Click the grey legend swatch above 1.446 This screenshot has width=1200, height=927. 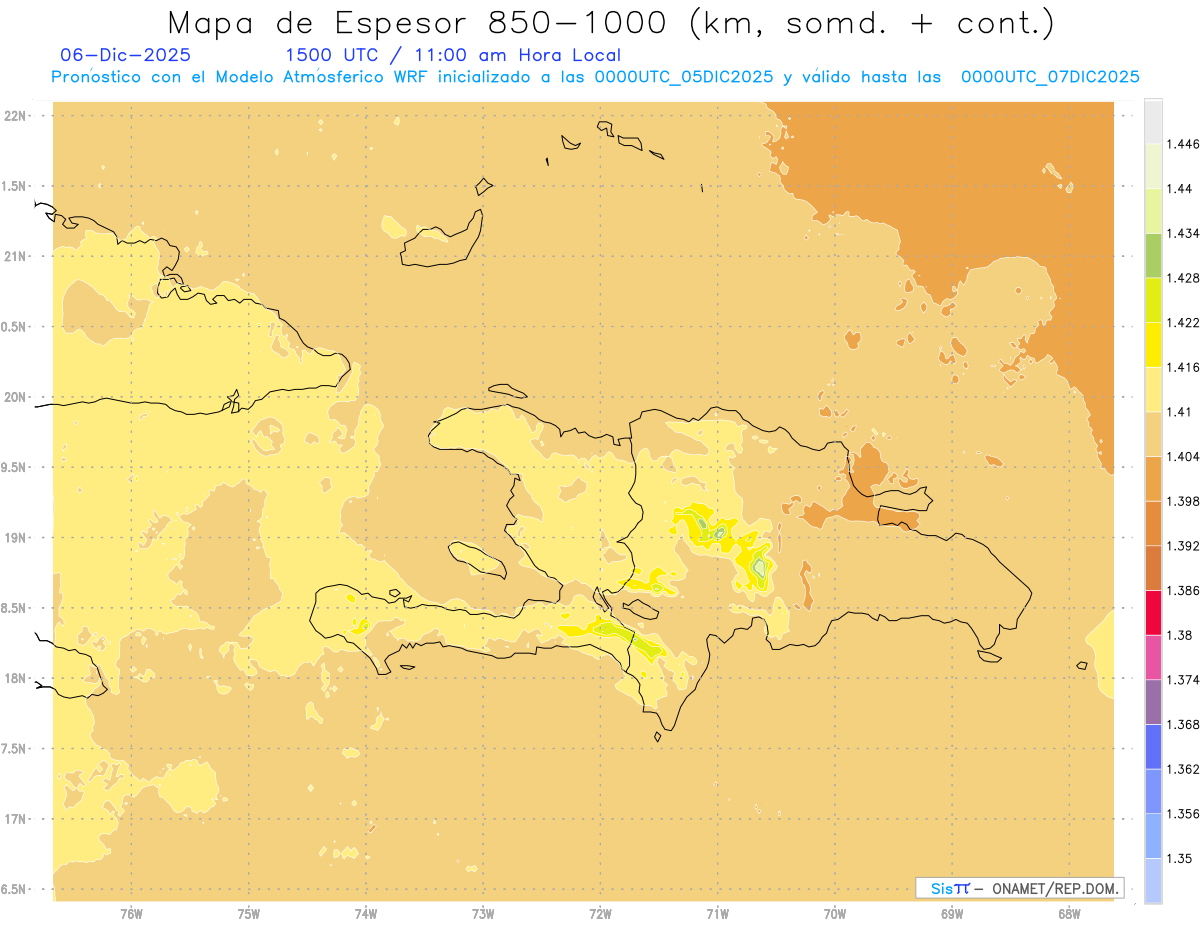[1153, 121]
